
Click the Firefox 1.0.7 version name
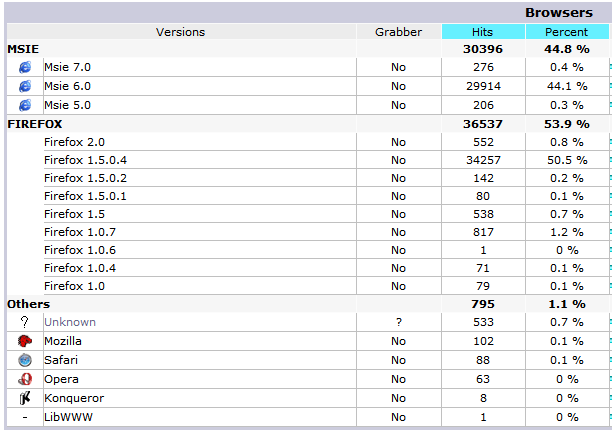pos(80,232)
